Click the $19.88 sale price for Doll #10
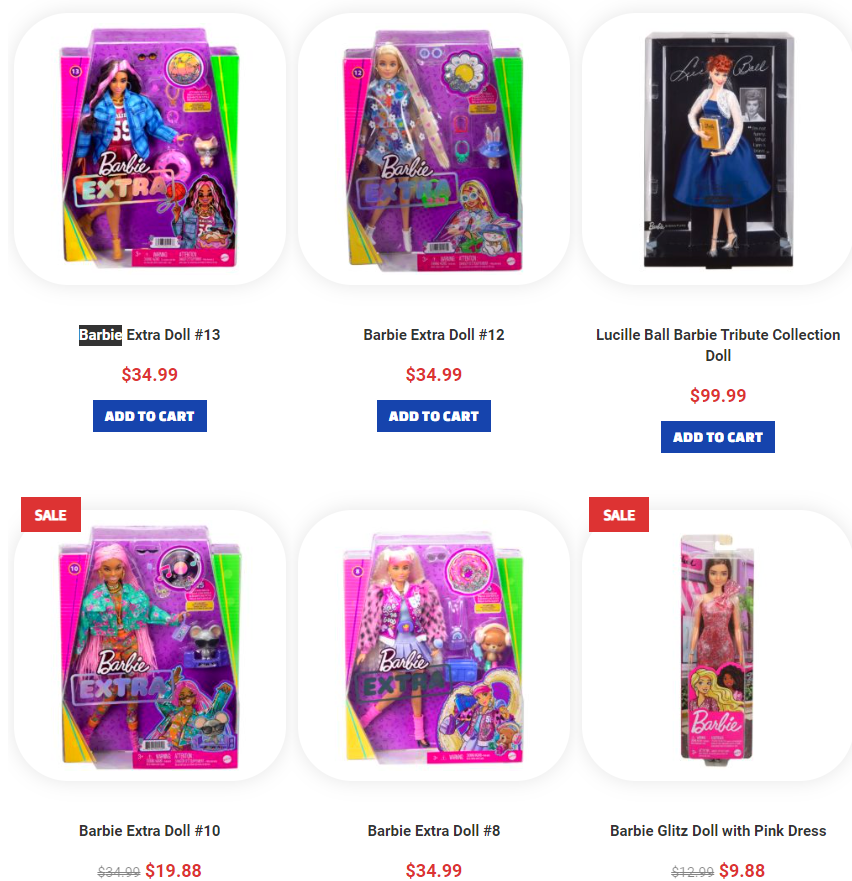This screenshot has height=881, width=852. click(x=173, y=870)
